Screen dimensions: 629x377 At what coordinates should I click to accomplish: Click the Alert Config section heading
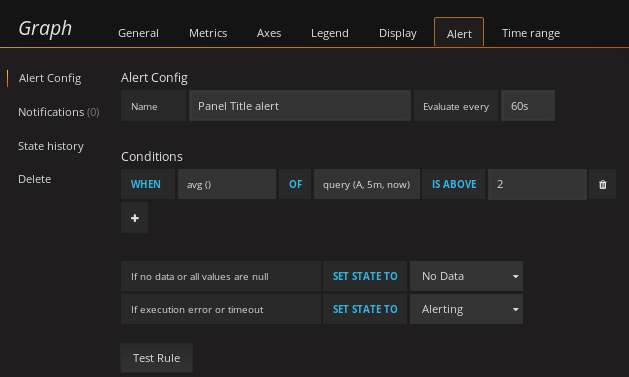coord(154,77)
